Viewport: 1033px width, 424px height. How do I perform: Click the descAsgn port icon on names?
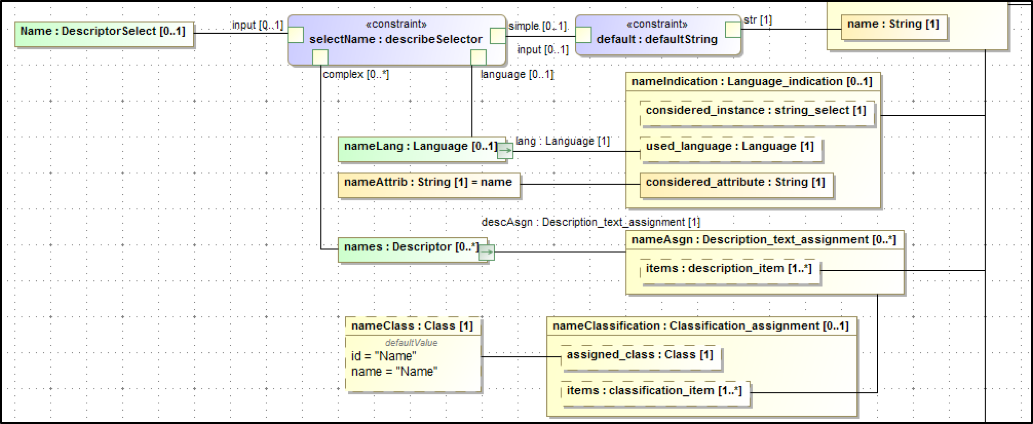click(x=487, y=253)
